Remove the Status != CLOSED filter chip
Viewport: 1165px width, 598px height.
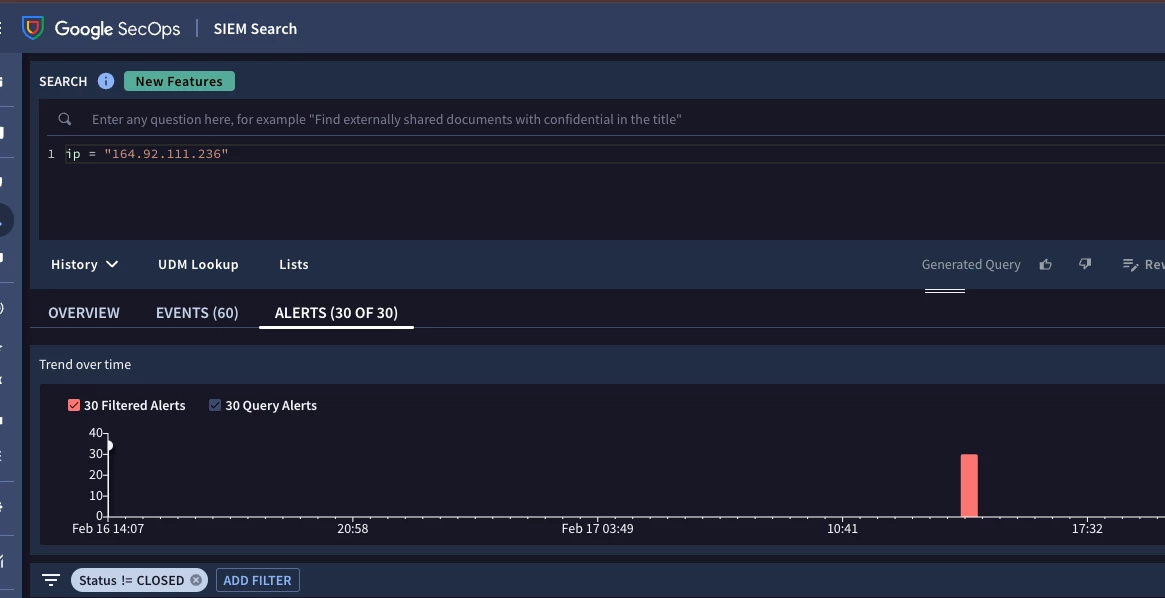[x=196, y=580]
